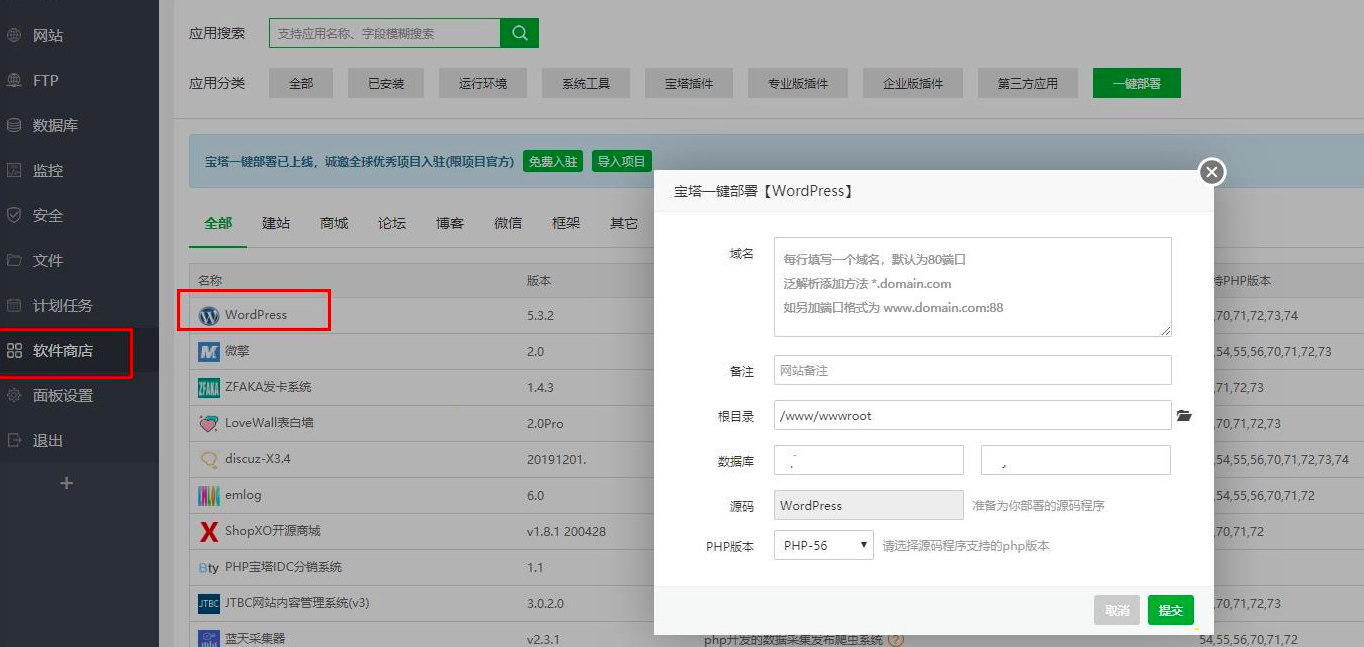Click the ShopXO red X icon

click(x=209, y=531)
